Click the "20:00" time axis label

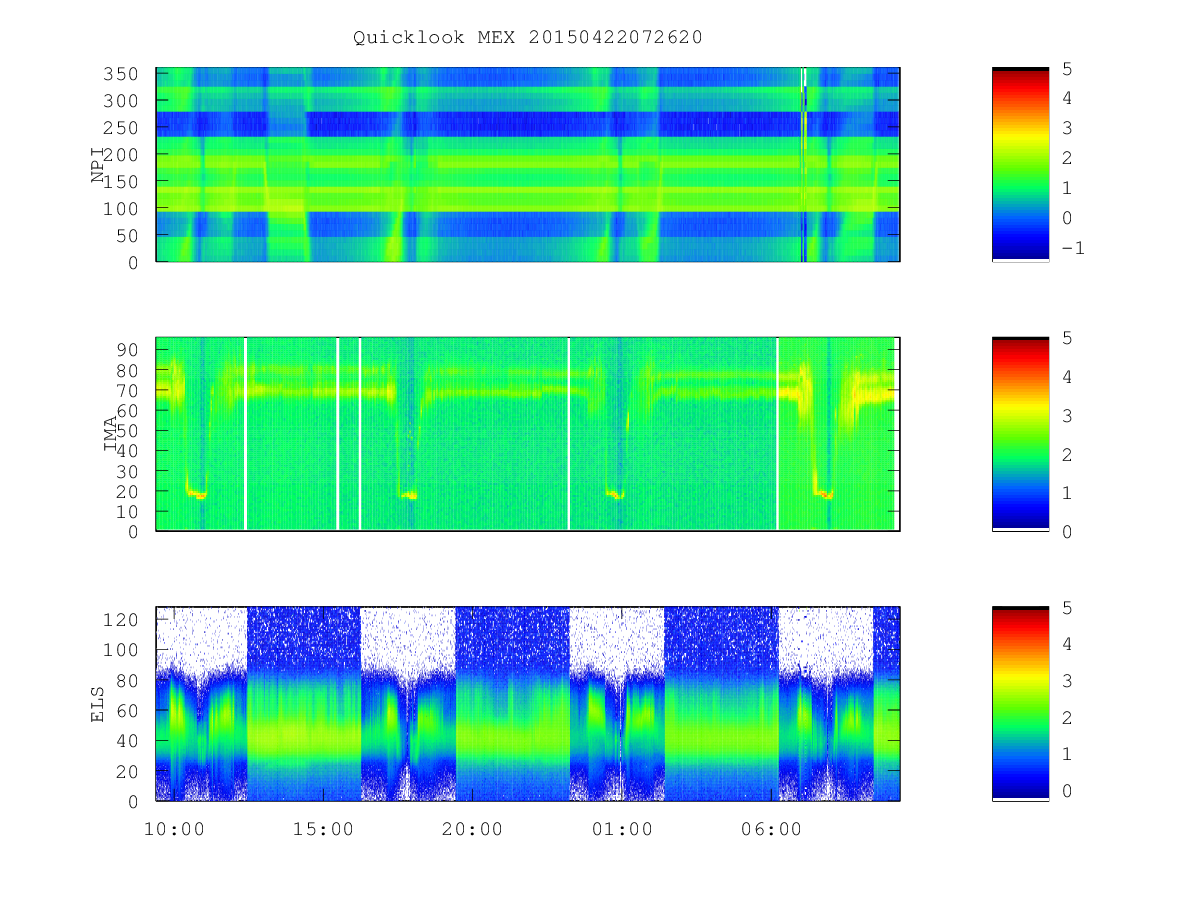point(472,829)
